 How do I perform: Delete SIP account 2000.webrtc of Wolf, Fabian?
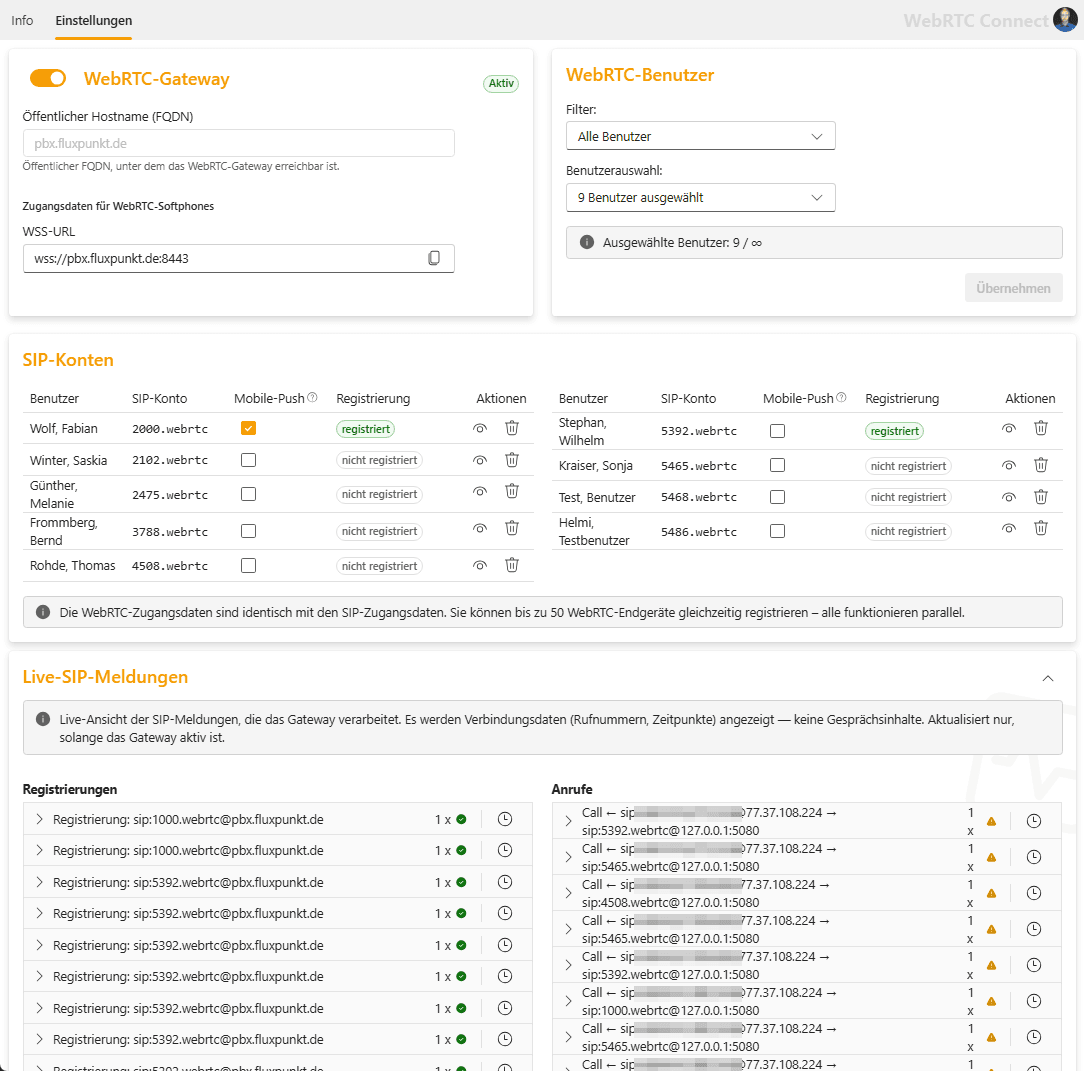pyautogui.click(x=512, y=428)
